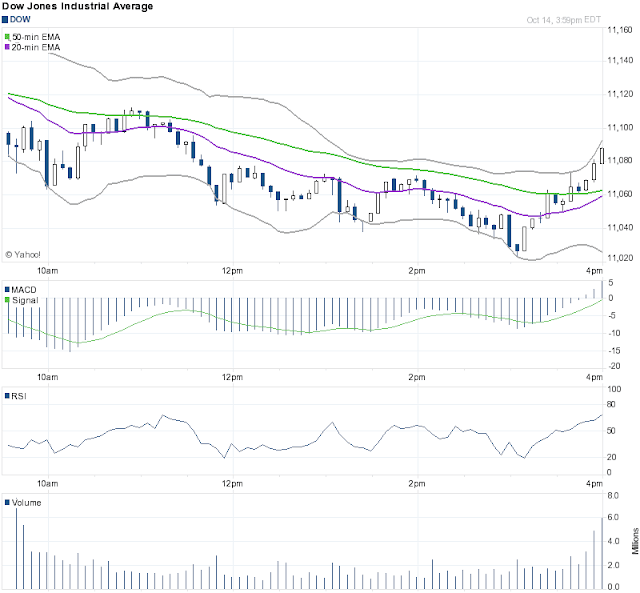Click the 8.0 volume axis label
The width and height of the screenshot is (640, 593).
pos(613,496)
